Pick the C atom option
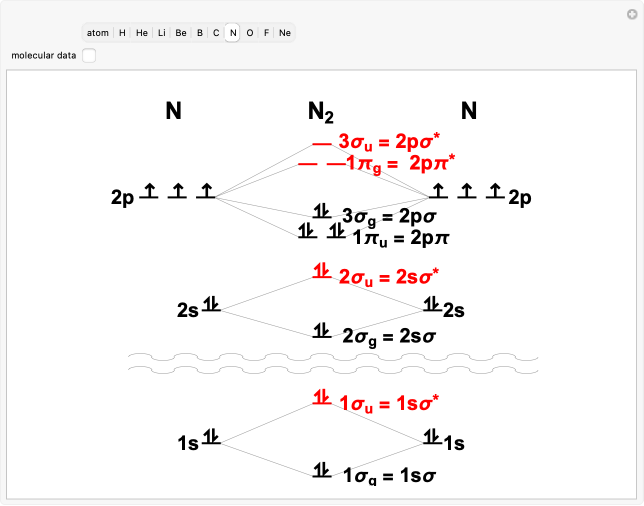This screenshot has height=506, width=644. (216, 33)
